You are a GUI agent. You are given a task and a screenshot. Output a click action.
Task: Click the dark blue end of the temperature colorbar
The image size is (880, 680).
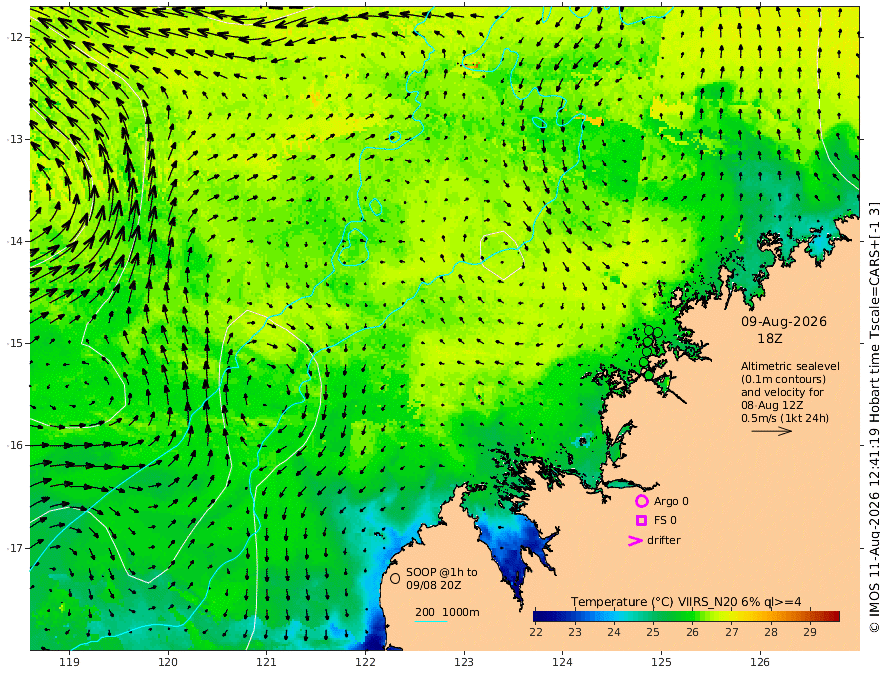tap(540, 617)
